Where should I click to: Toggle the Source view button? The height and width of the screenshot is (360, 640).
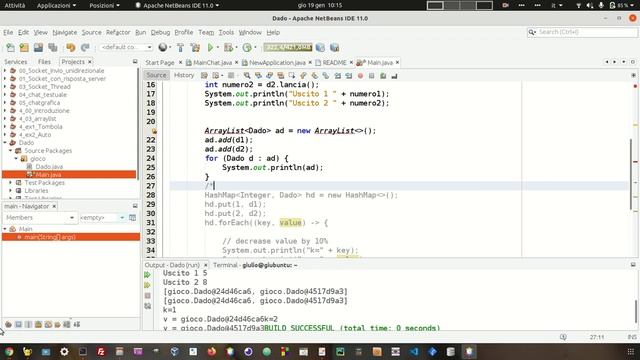pyautogui.click(x=156, y=75)
